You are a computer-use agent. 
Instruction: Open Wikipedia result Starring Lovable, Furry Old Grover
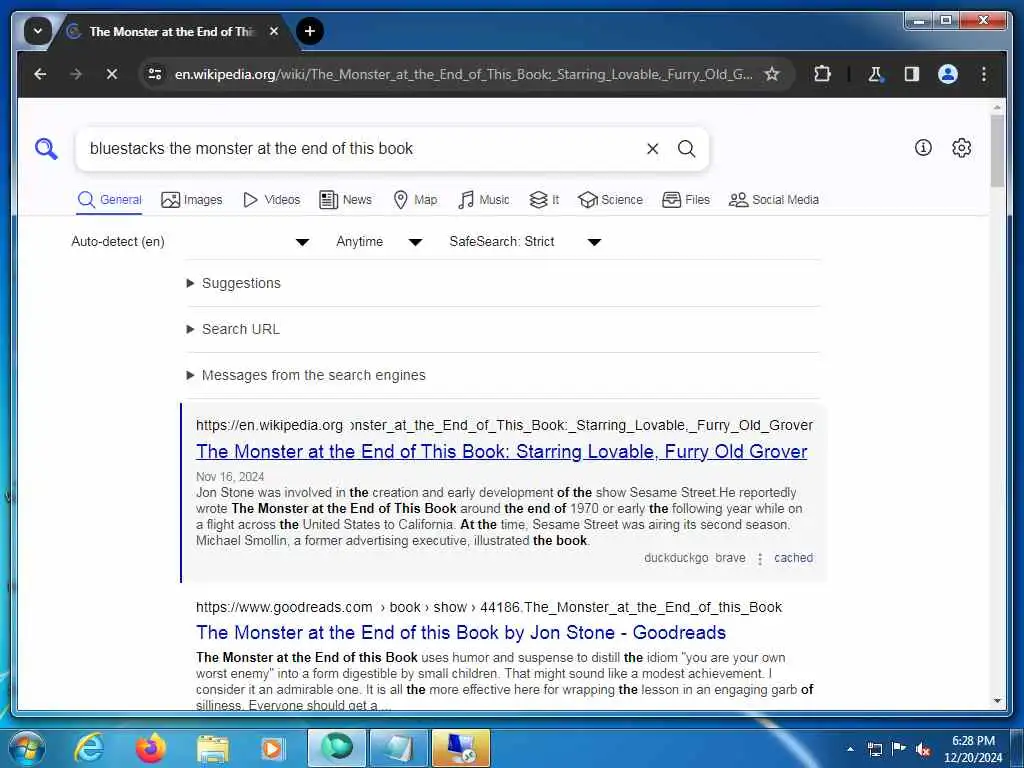coord(502,452)
